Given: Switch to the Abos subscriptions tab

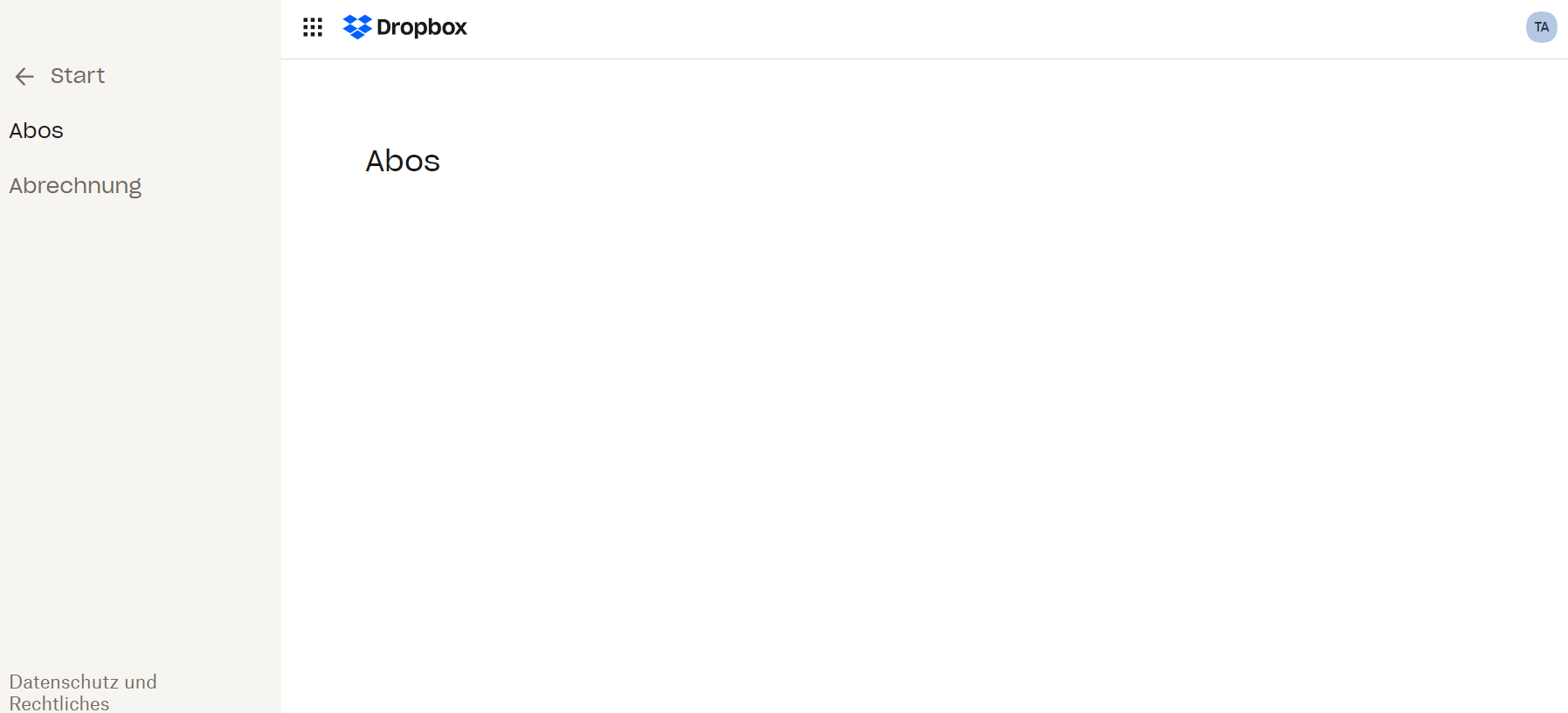Looking at the screenshot, I should 37,131.
